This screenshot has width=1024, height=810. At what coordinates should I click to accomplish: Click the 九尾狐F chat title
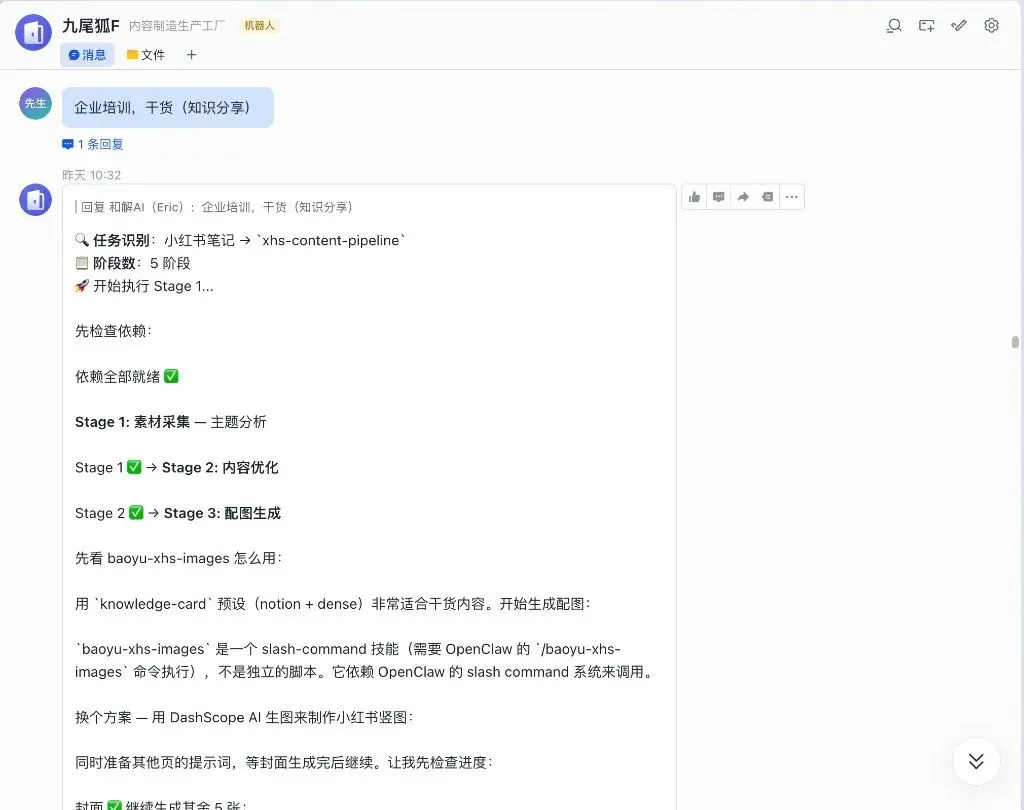click(91, 25)
